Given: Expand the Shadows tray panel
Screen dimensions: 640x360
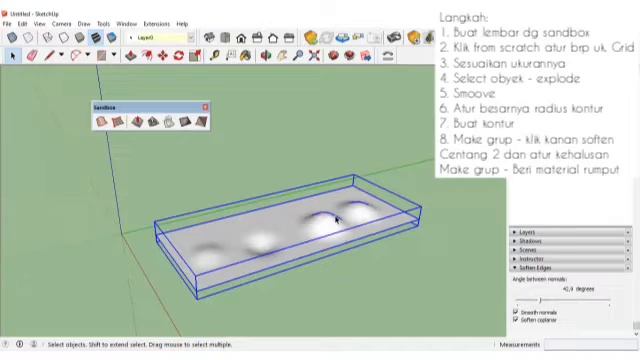Looking at the screenshot, I should pyautogui.click(x=570, y=241).
